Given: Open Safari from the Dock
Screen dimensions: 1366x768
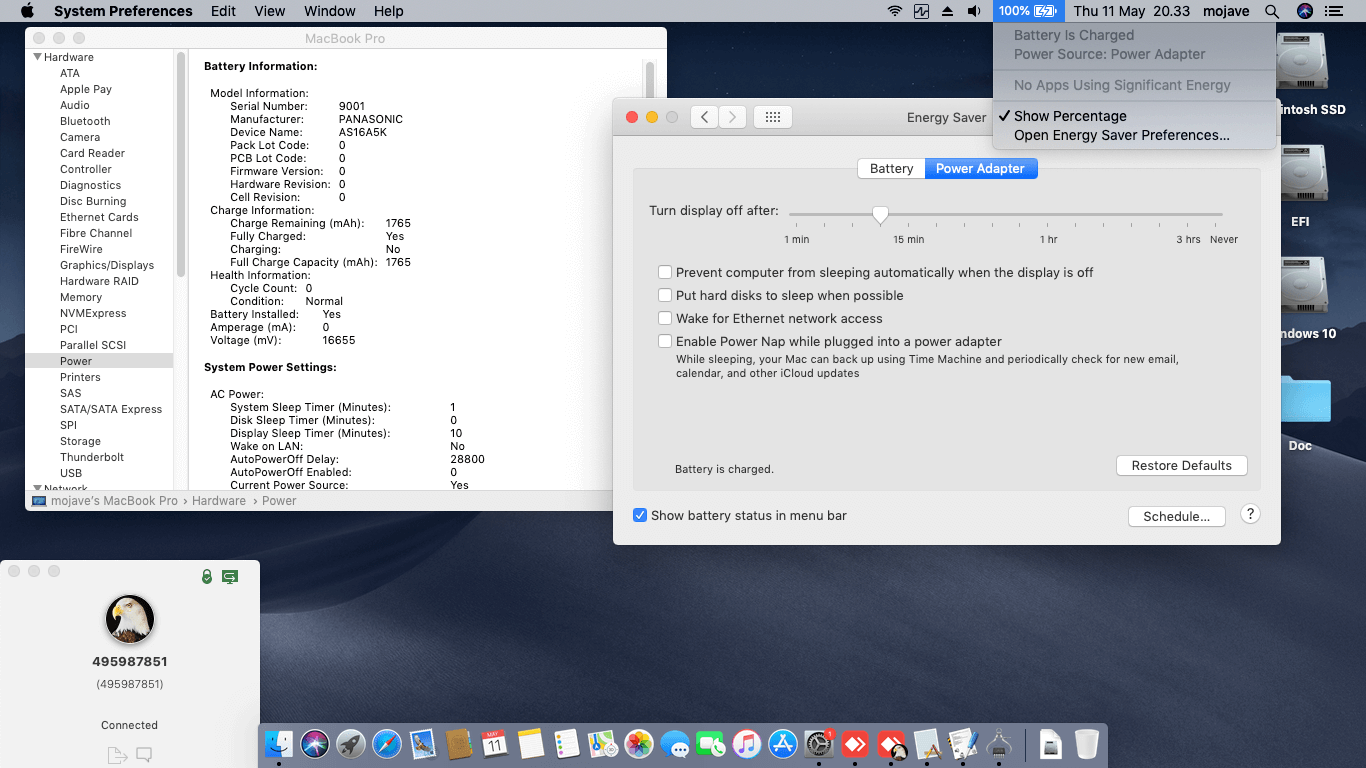Looking at the screenshot, I should [387, 744].
